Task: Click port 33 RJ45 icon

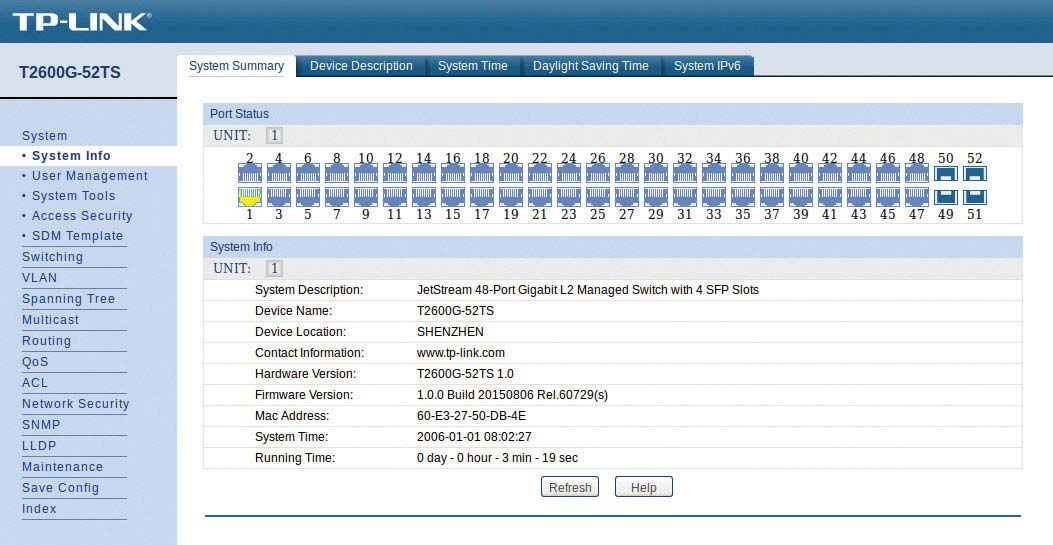Action: tap(713, 197)
